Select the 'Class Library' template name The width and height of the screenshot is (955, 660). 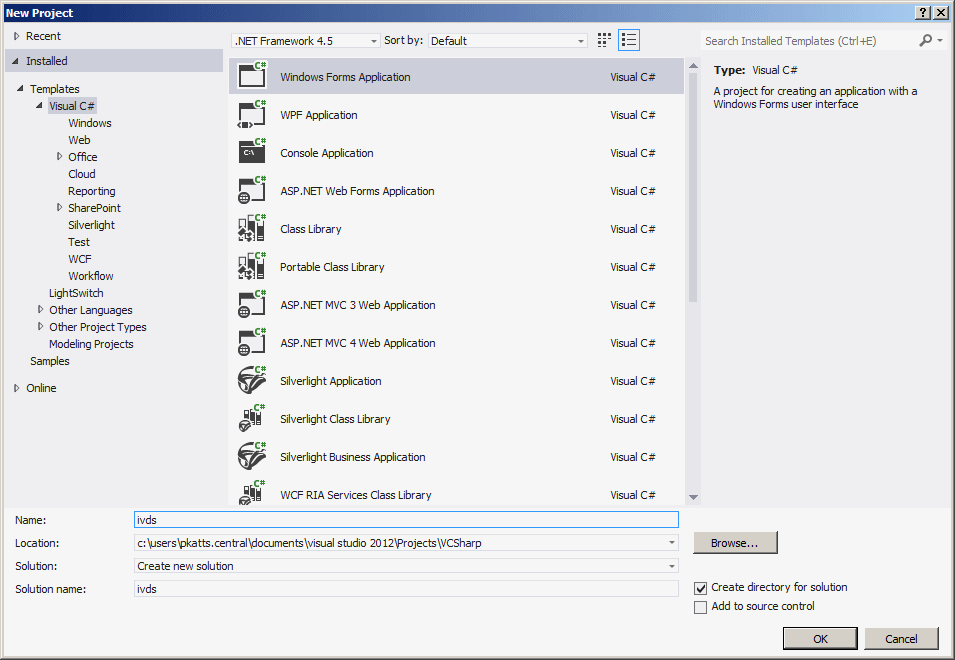click(x=311, y=229)
